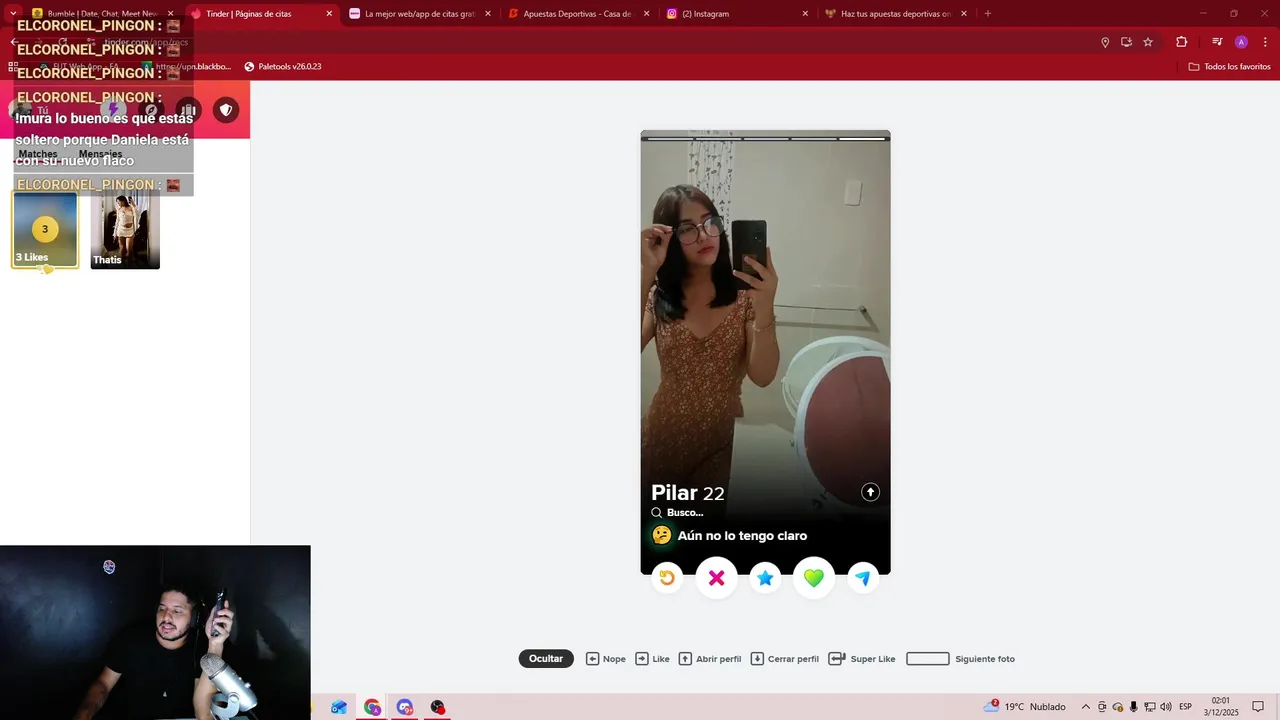Open the Thatis match thumbnail
Viewport: 1280px width, 720px height.
125,230
